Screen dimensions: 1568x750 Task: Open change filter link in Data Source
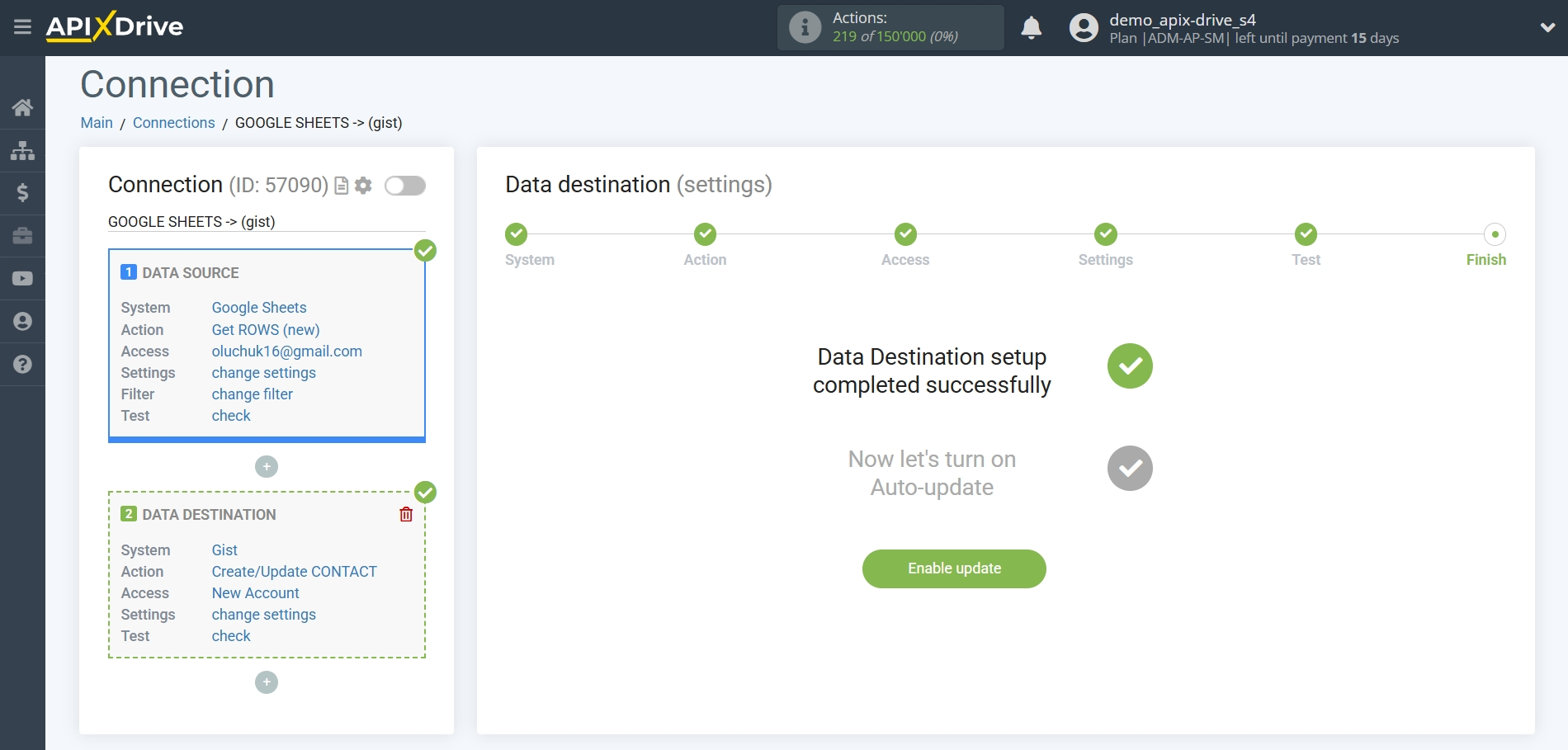click(251, 394)
